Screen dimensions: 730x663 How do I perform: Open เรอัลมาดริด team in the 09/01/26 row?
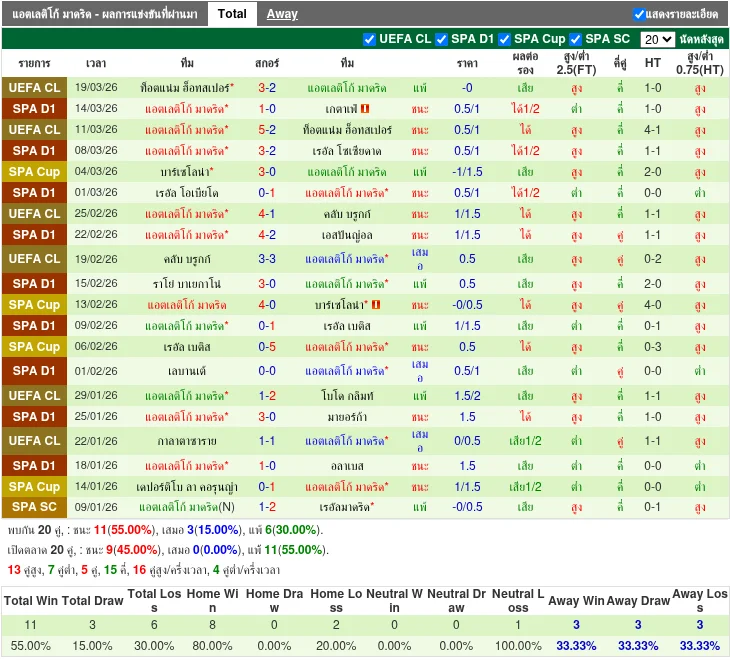(x=345, y=507)
